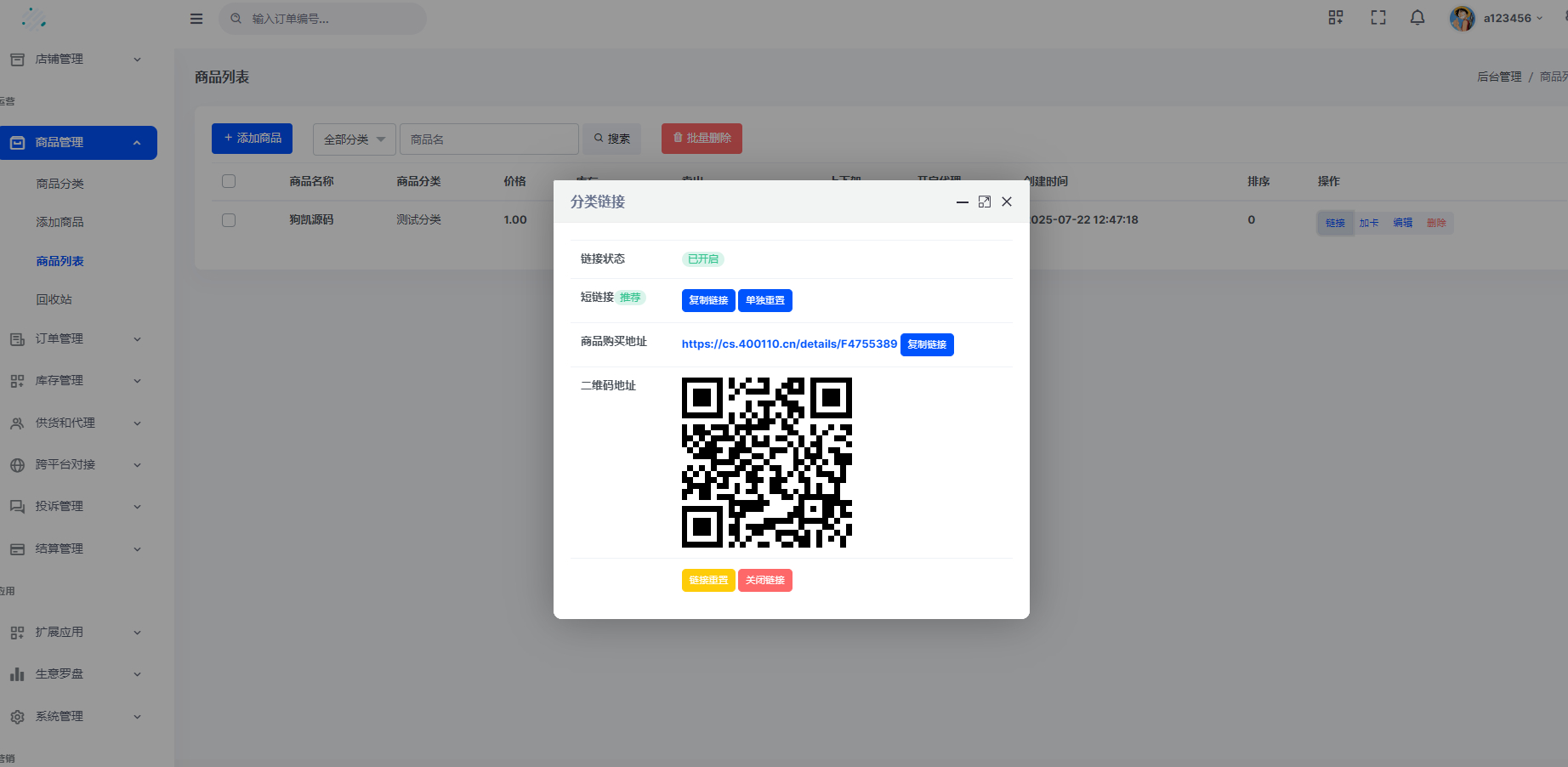Maximize the 分类链接 dialog
Viewport: 1568px width, 767px height.
click(x=984, y=202)
